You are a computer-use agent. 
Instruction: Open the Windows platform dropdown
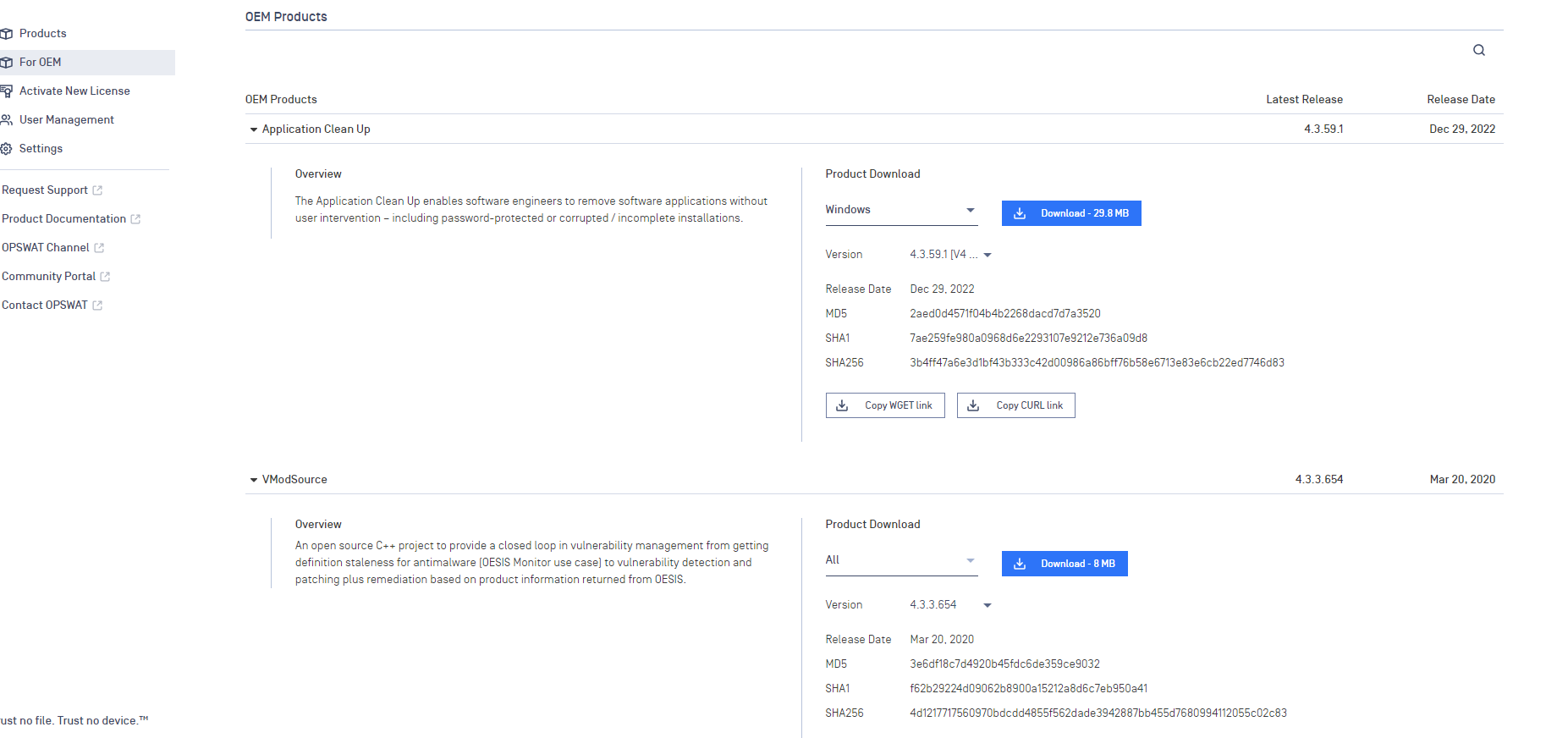pos(901,210)
